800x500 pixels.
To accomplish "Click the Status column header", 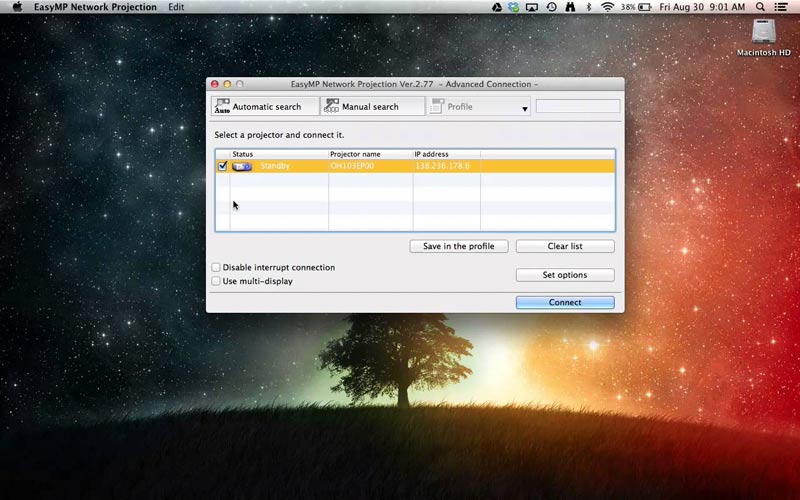I will [x=279, y=154].
